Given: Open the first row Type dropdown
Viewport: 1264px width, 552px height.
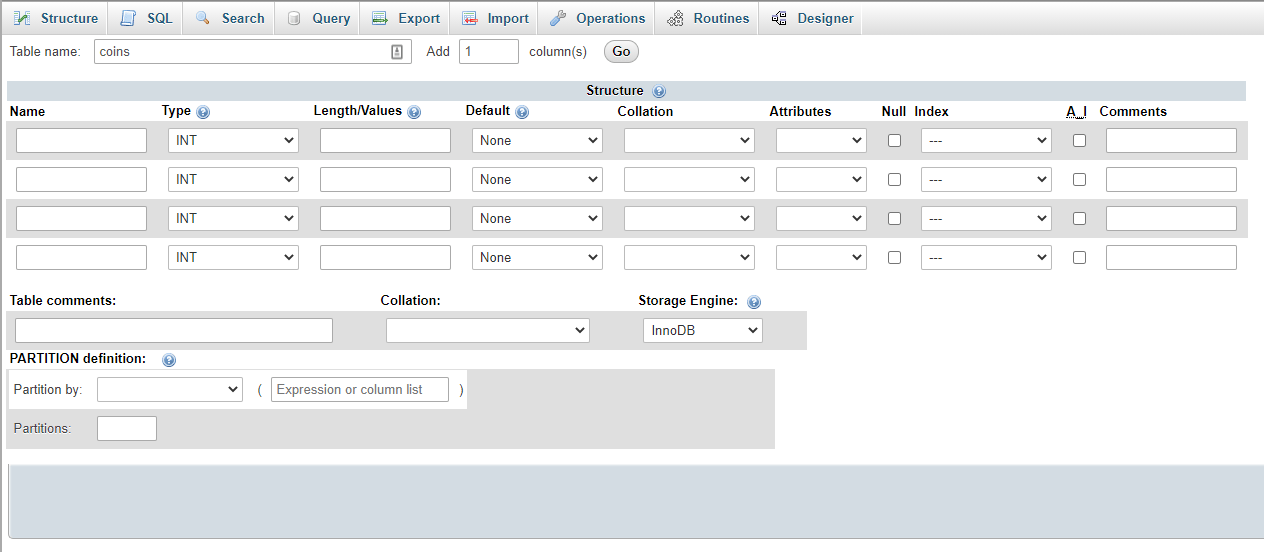Looking at the screenshot, I should pos(233,141).
